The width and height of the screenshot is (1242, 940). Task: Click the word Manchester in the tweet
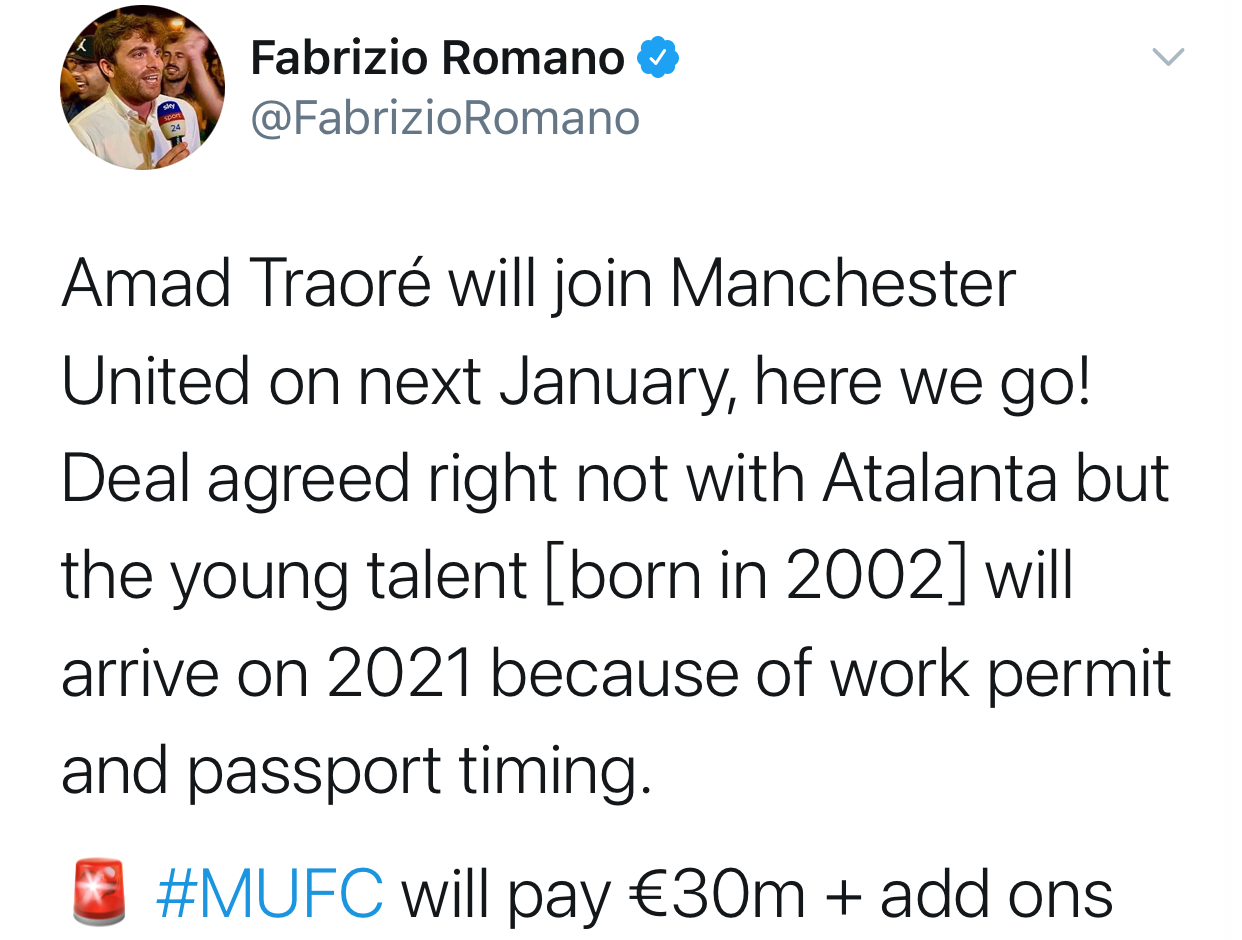842,285
